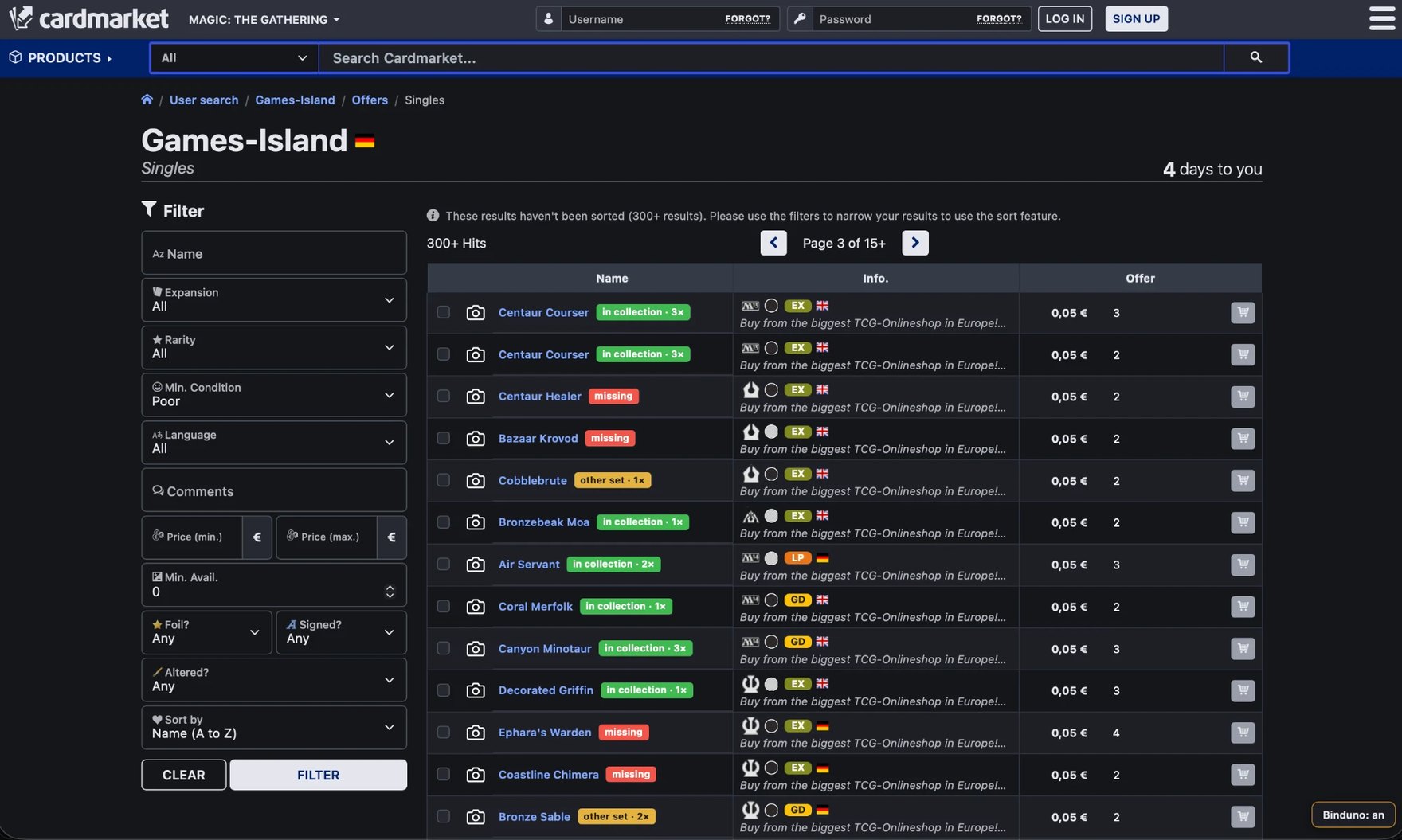Open the hamburger main menu
The width and height of the screenshot is (1402, 840).
point(1382,18)
